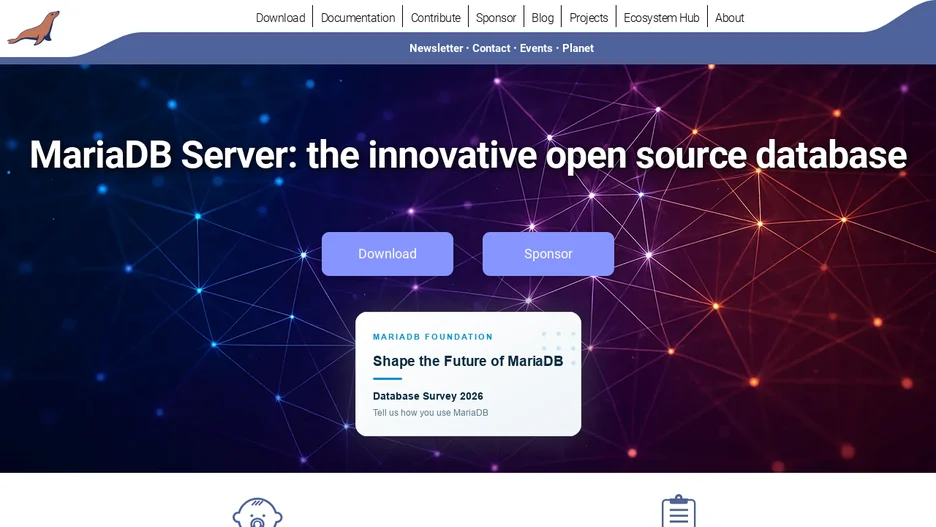The height and width of the screenshot is (527, 936).
Task: Open the baby face icon below the hero
Action: pyautogui.click(x=257, y=513)
